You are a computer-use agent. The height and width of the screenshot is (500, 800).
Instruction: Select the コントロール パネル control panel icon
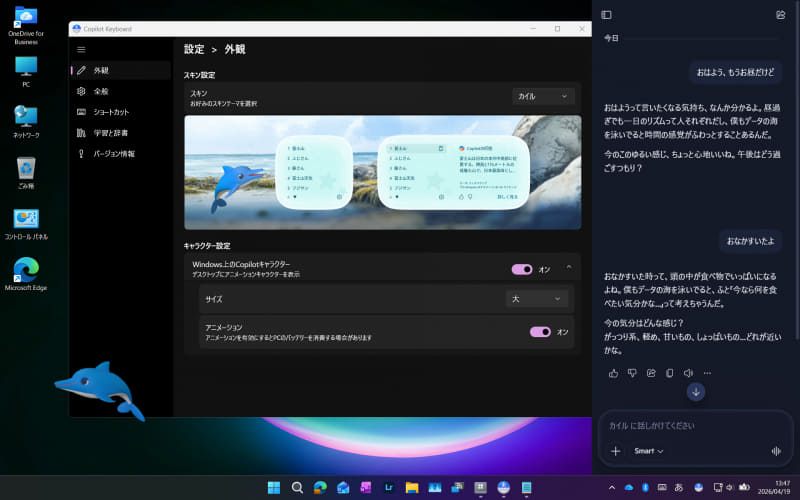26,224
